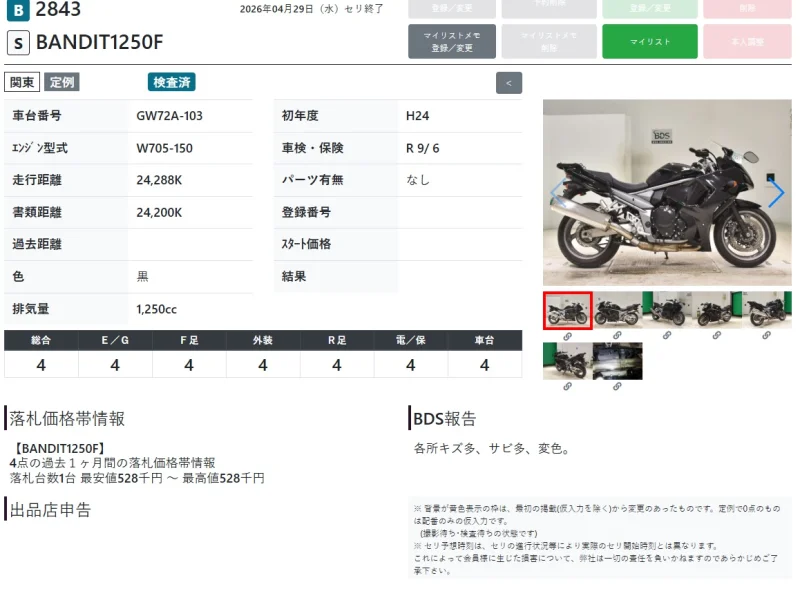The width and height of the screenshot is (800, 600).
Task: Click the BANDIT1250F model title
Action: [x=99, y=42]
